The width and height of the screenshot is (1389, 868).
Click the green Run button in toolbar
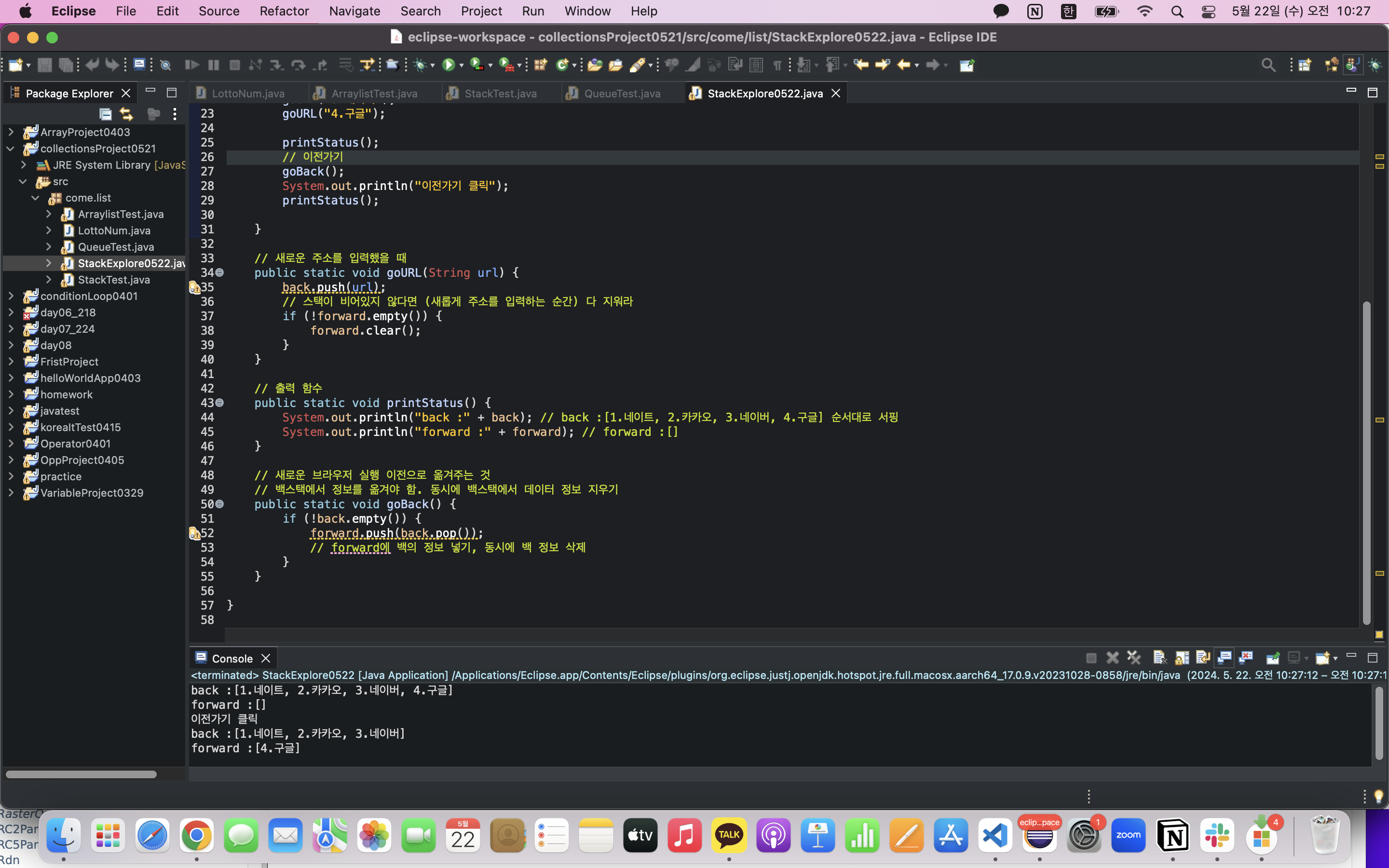[x=448, y=65]
